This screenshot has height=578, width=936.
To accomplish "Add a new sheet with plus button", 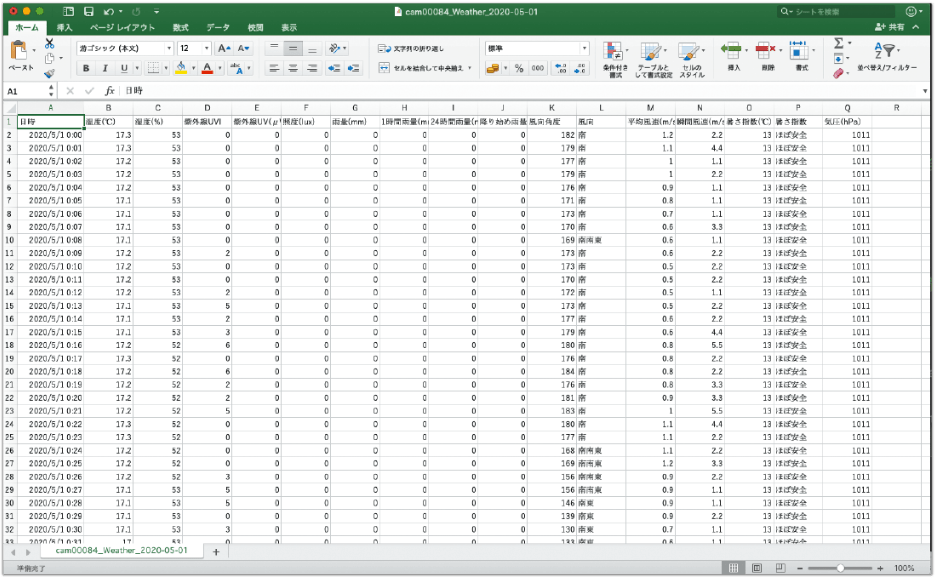I will point(216,552).
